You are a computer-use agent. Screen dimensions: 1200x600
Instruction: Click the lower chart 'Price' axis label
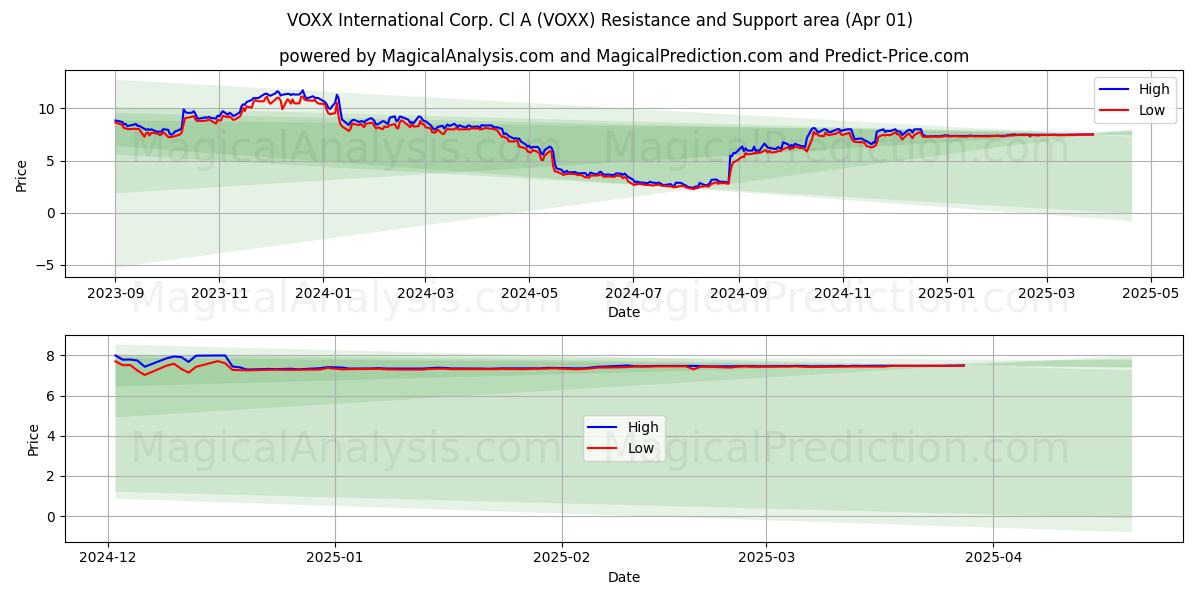[34, 439]
